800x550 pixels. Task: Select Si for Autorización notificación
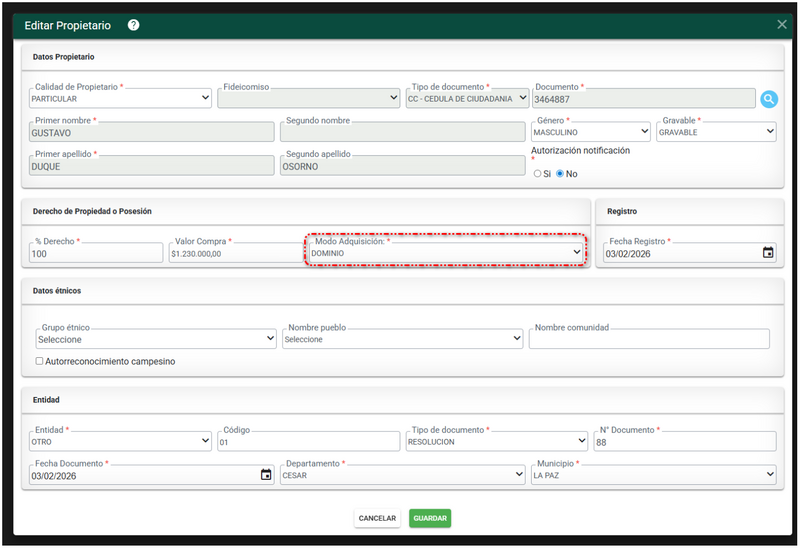click(x=537, y=174)
